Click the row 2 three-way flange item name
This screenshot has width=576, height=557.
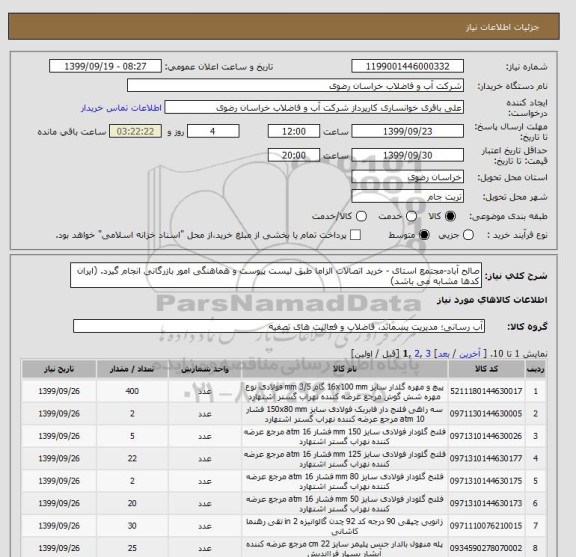(345, 414)
